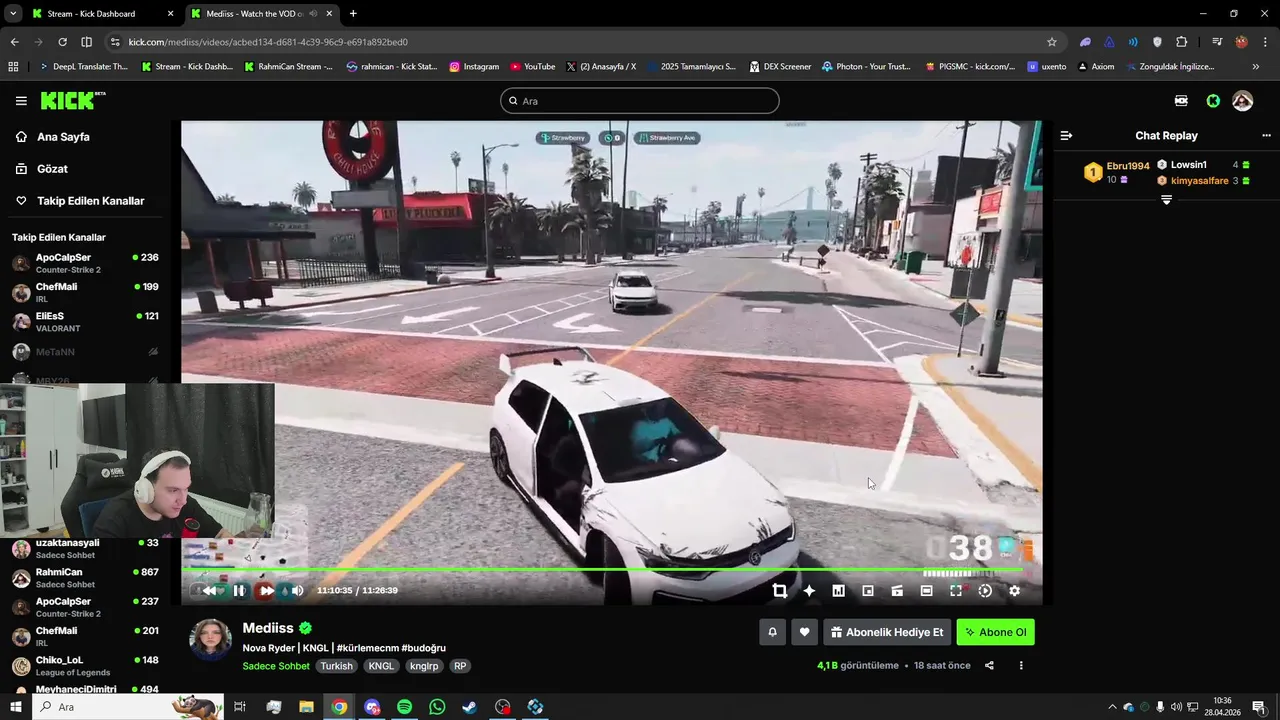The width and height of the screenshot is (1280, 720).
Task: Open kimyasalfare gifter entry
Action: coord(1204,181)
